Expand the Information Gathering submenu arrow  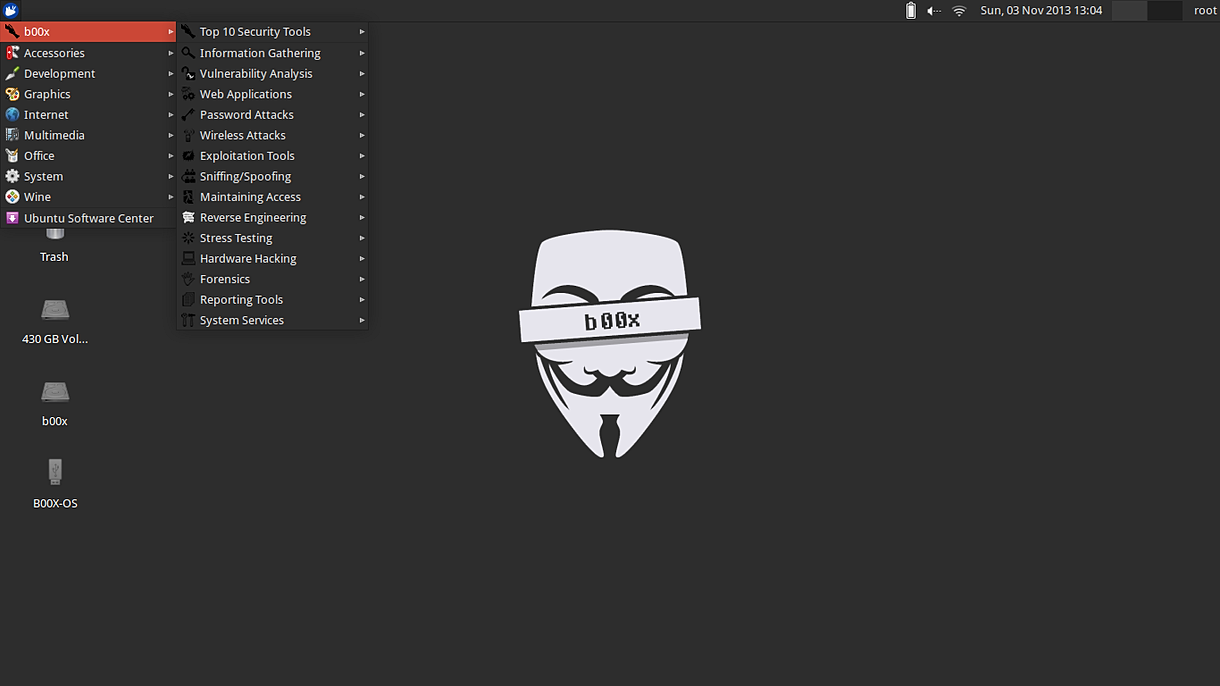click(362, 53)
